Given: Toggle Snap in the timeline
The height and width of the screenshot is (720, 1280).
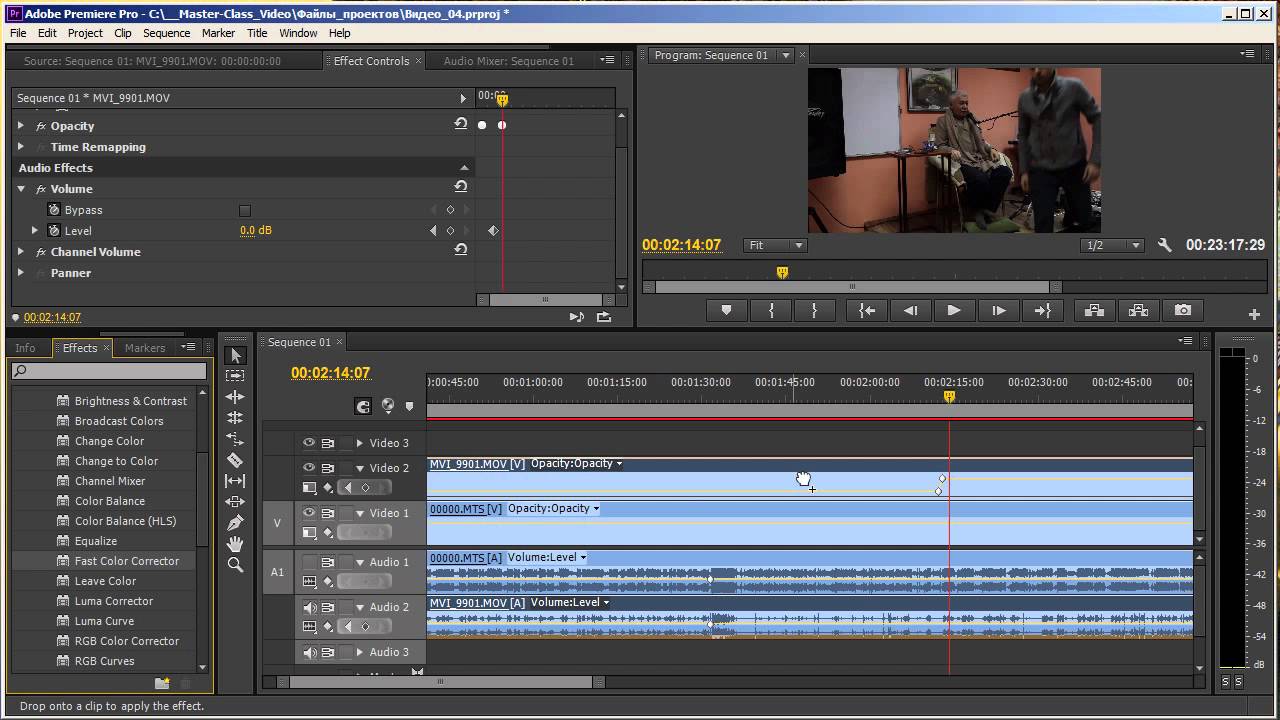Looking at the screenshot, I should [x=363, y=406].
